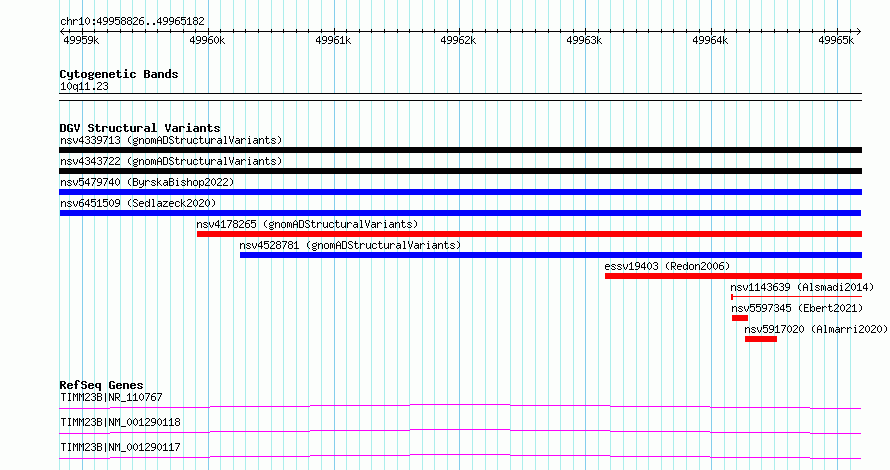This screenshot has width=890, height=470.
Task: Click the left arrowhead of the ruler
Action: click(x=62, y=32)
